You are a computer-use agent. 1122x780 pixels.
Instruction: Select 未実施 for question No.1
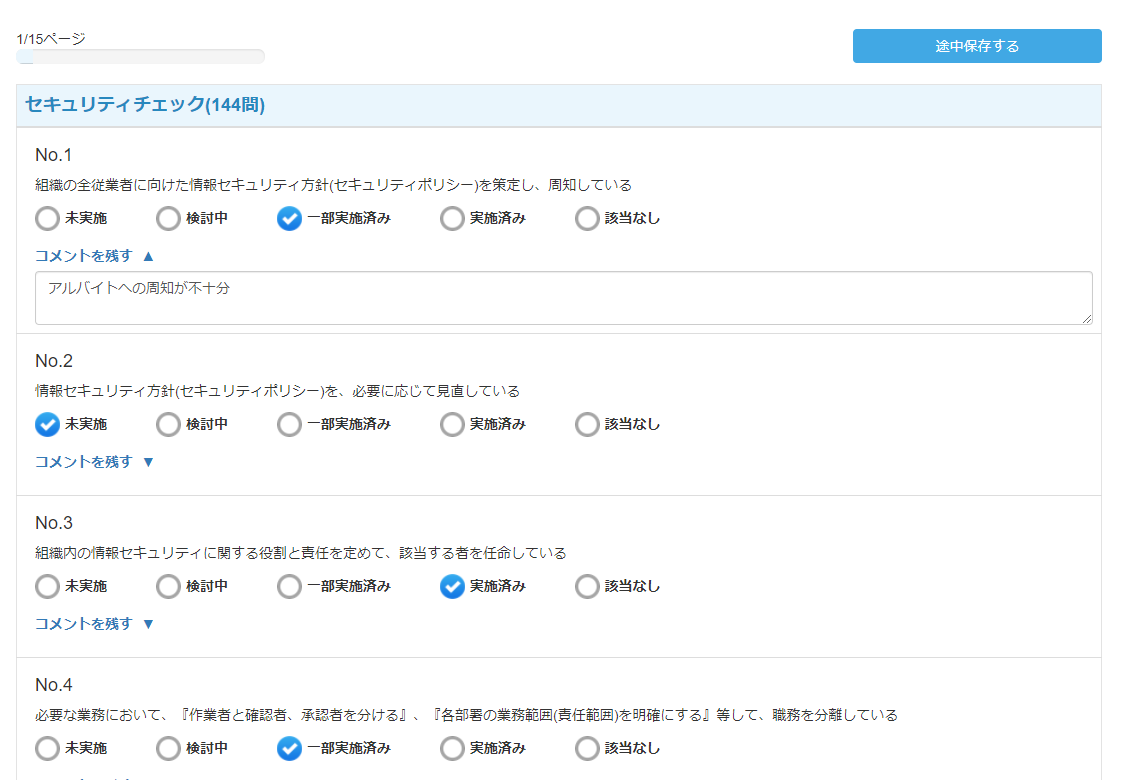point(47,218)
